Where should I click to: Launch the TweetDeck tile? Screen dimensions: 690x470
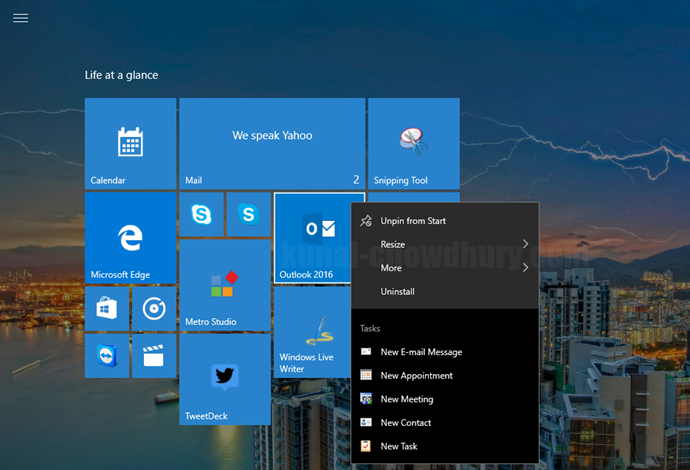pos(225,379)
